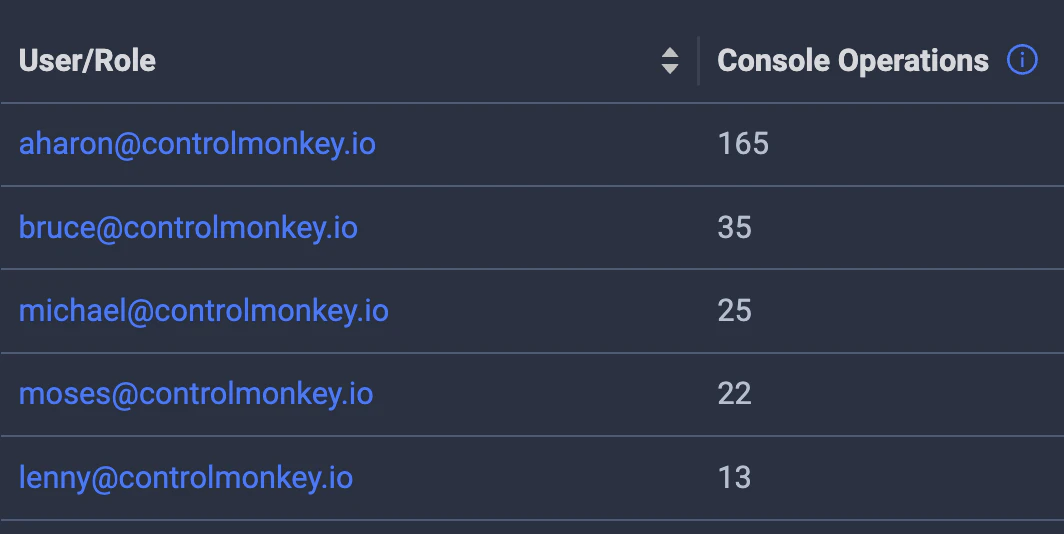Select the 25 console operations cell

pos(734,311)
